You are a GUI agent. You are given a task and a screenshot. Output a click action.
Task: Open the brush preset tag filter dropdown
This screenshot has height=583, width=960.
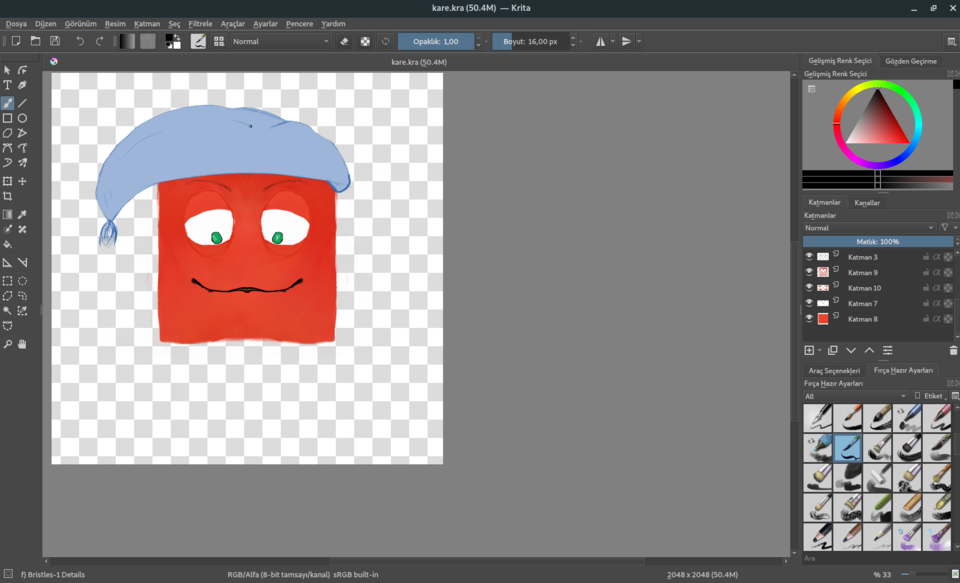pos(856,396)
